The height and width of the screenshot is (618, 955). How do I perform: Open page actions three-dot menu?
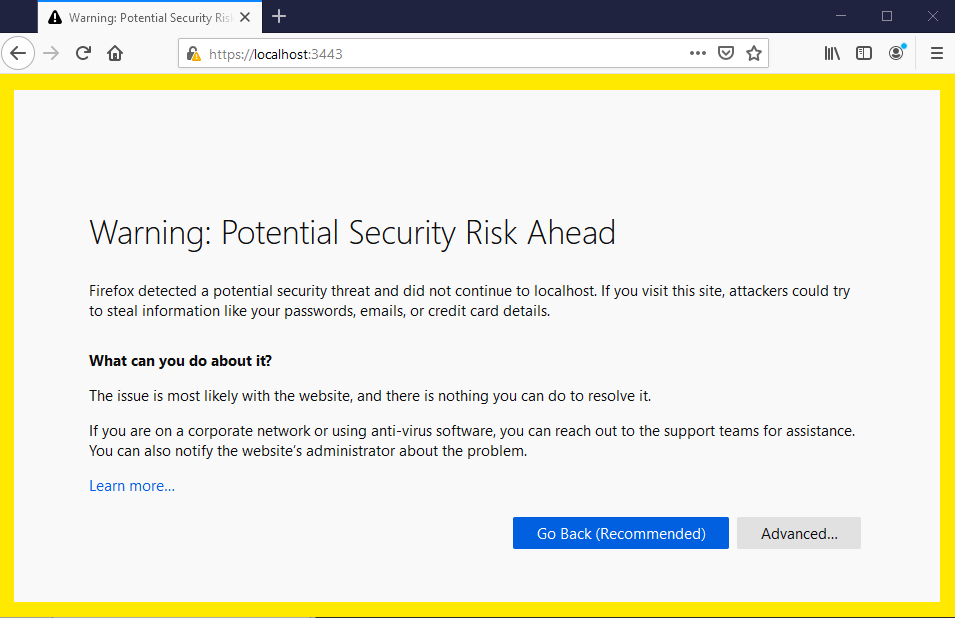pyautogui.click(x=697, y=54)
